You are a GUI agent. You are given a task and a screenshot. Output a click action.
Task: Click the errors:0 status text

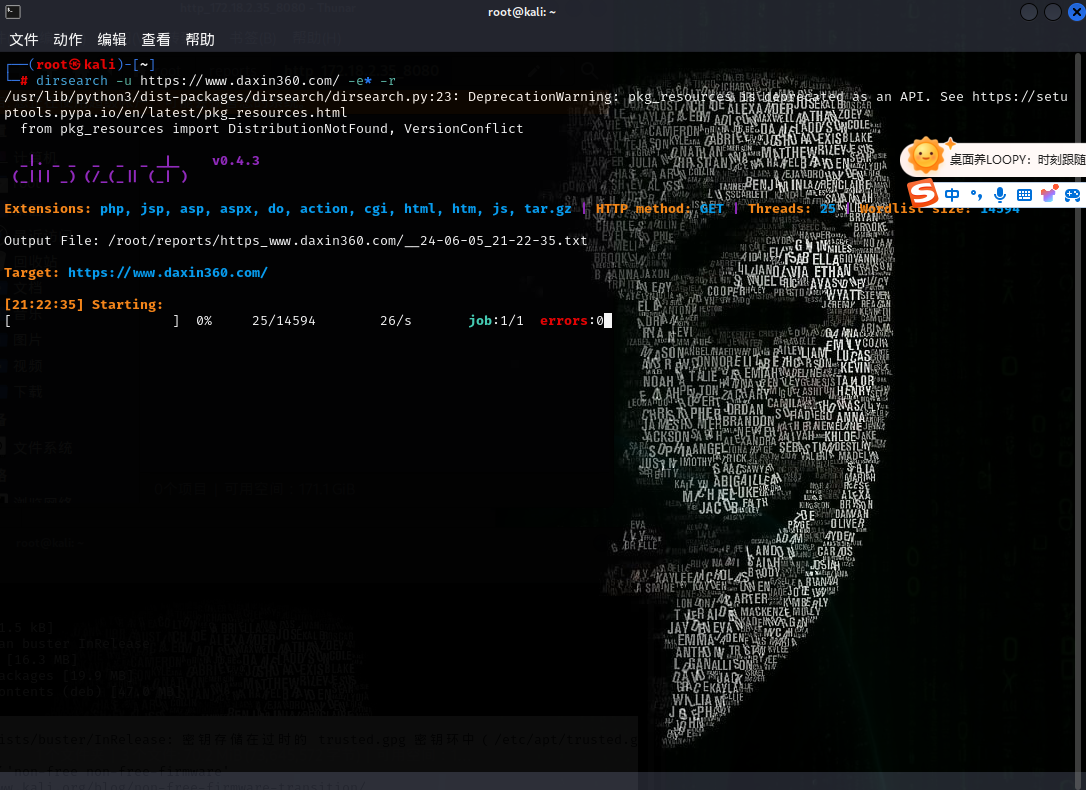click(x=571, y=321)
